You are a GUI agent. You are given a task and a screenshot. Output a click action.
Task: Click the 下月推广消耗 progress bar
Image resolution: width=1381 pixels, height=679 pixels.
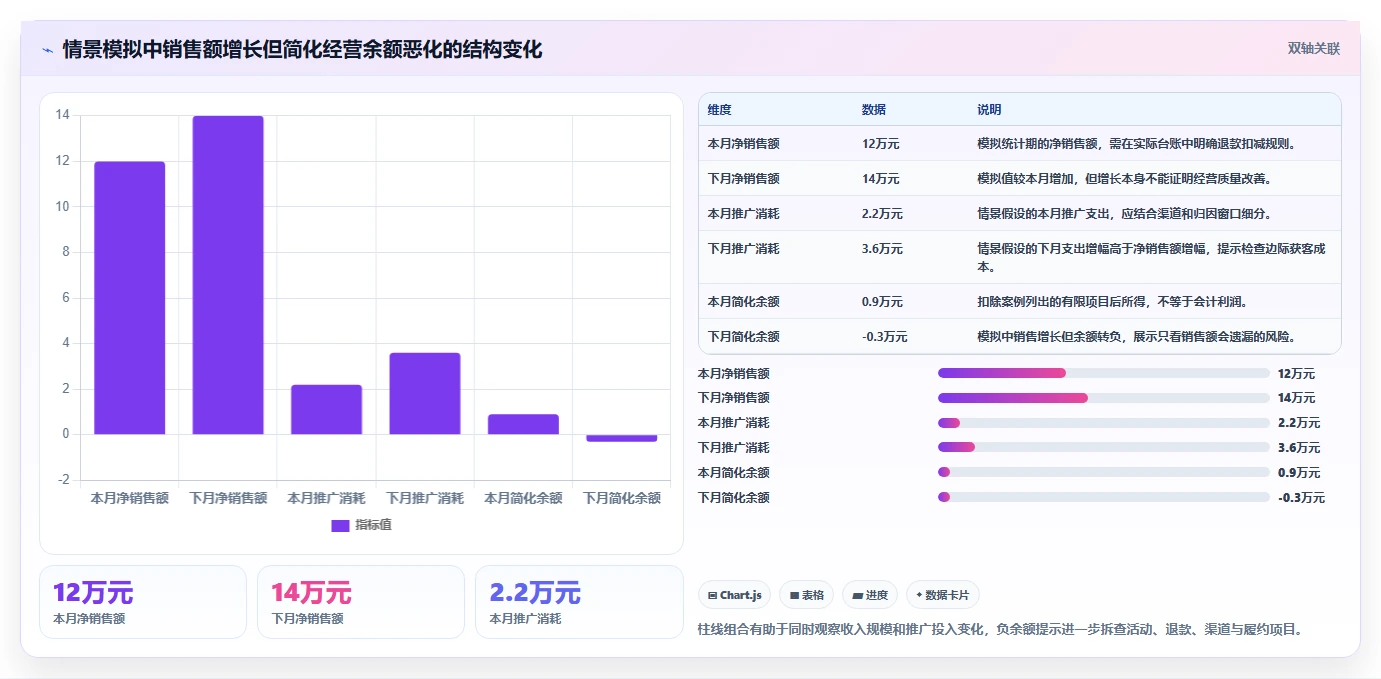click(1104, 447)
